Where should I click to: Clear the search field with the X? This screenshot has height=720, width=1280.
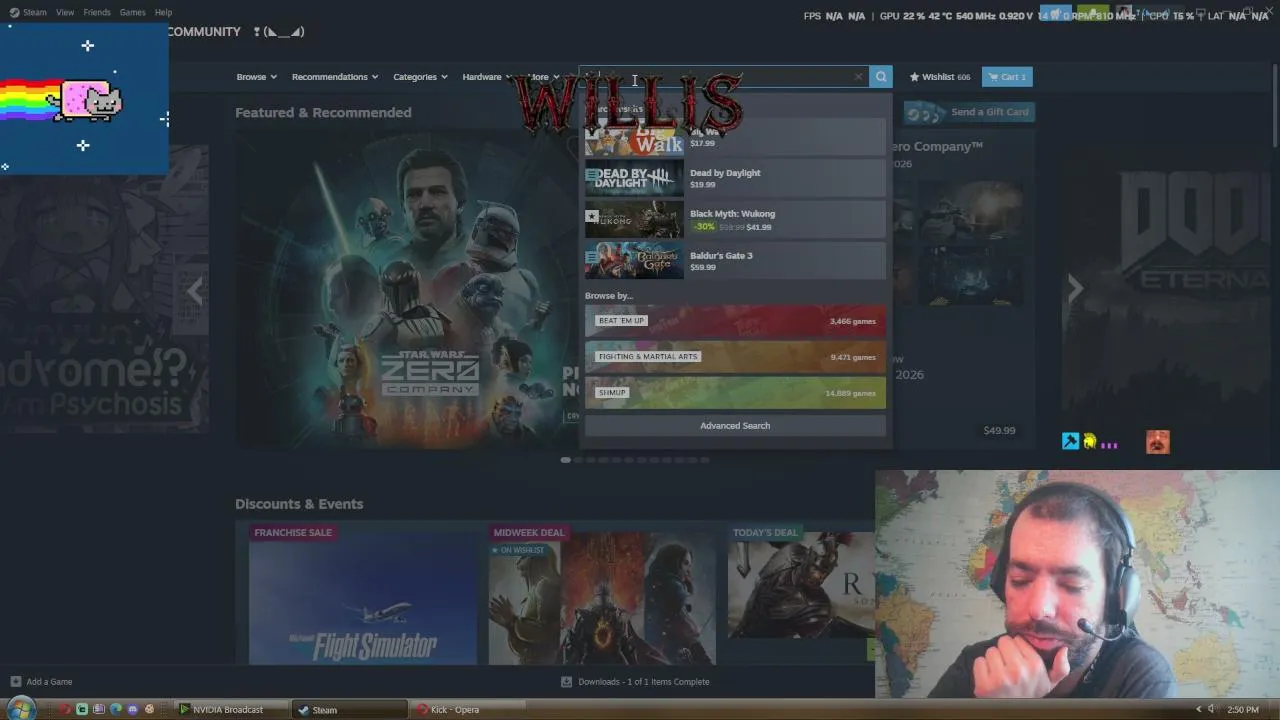click(858, 77)
